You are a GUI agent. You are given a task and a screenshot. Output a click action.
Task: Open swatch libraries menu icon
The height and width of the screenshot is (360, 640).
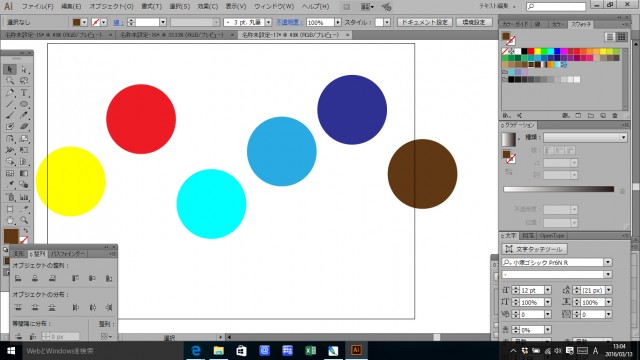507,116
